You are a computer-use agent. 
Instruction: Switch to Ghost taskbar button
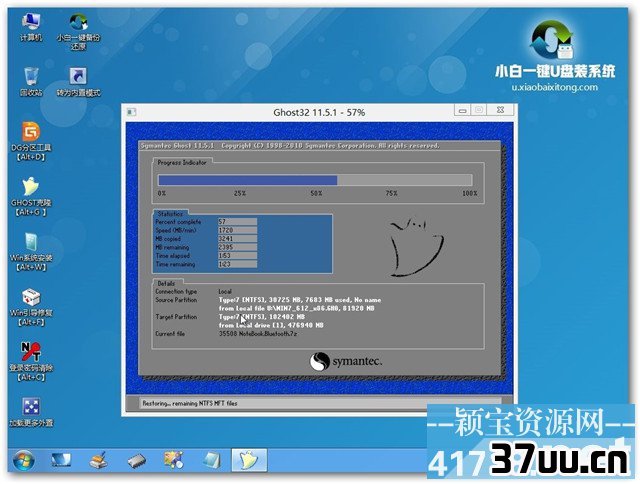249,460
